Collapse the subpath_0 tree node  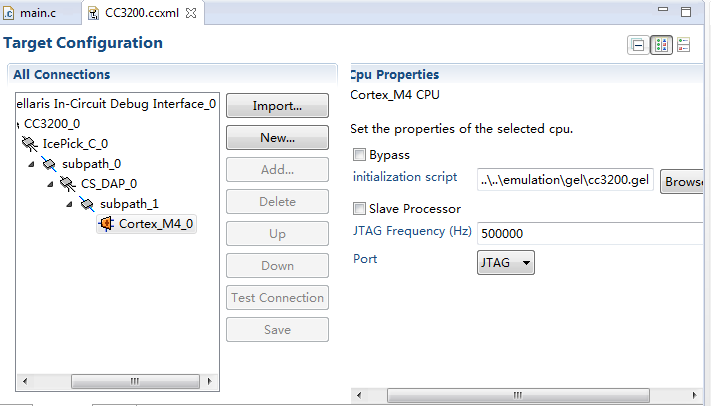click(32, 164)
